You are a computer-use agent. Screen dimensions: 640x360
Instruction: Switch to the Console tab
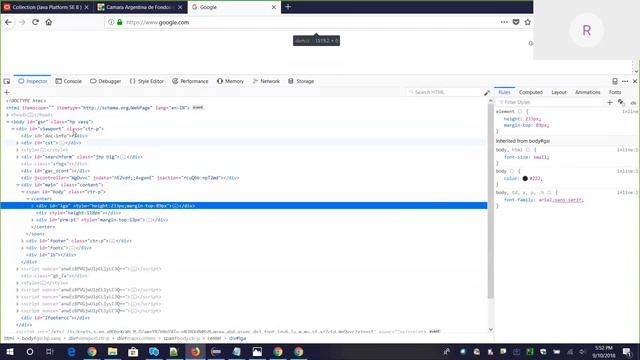(69, 81)
